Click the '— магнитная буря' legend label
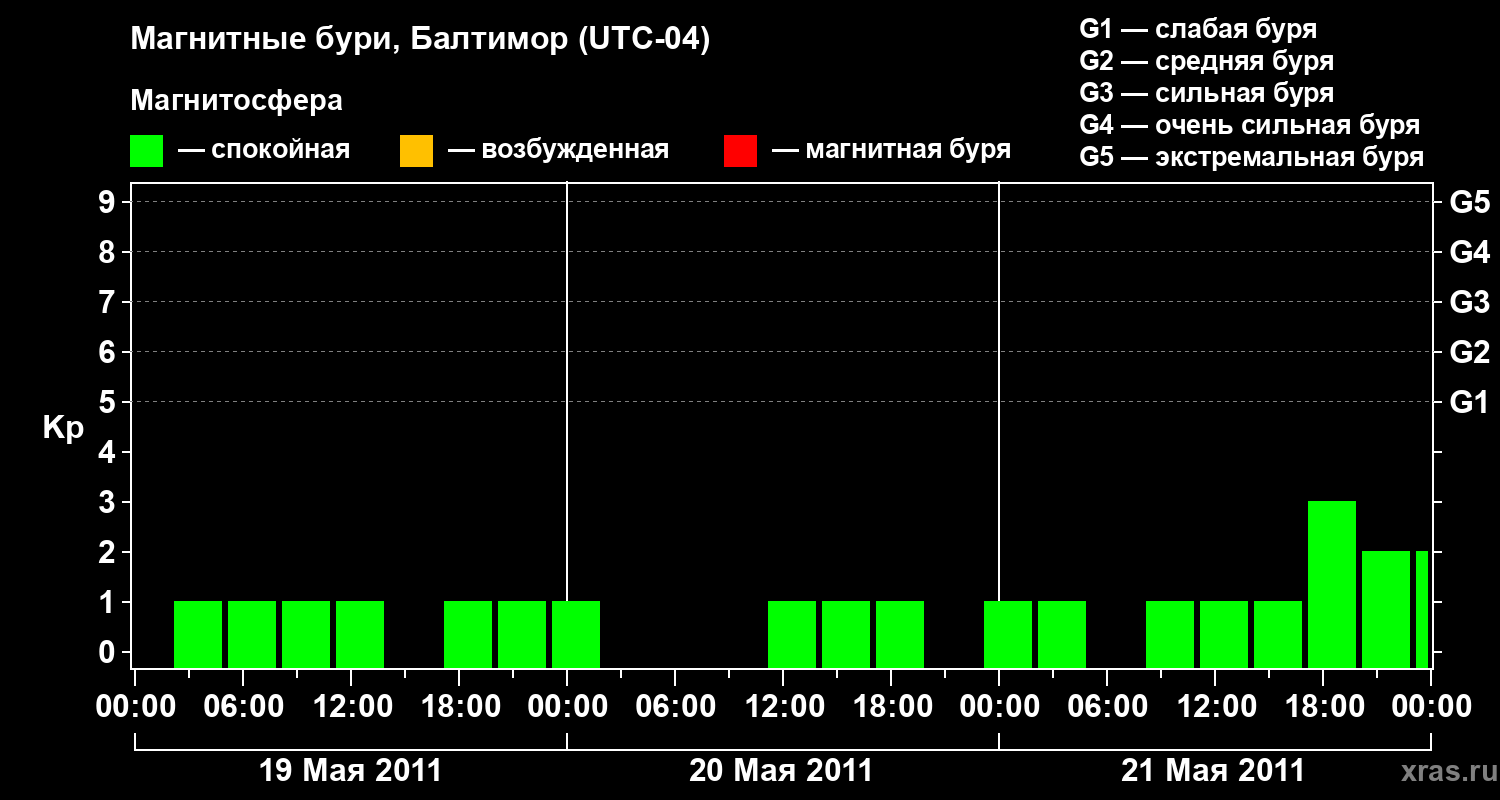Screen dimensions: 1500x800 (x=892, y=150)
